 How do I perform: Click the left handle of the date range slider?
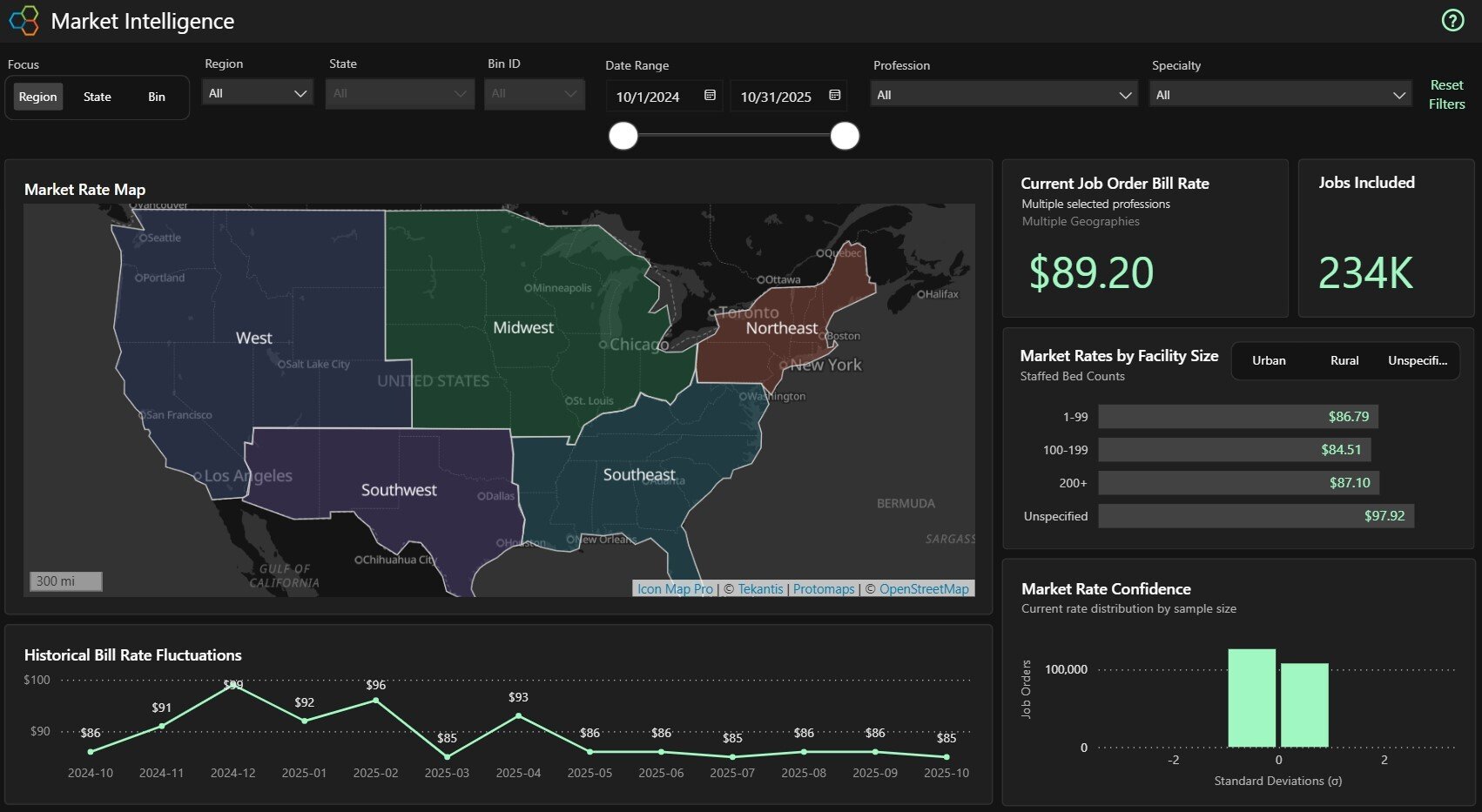pos(623,136)
